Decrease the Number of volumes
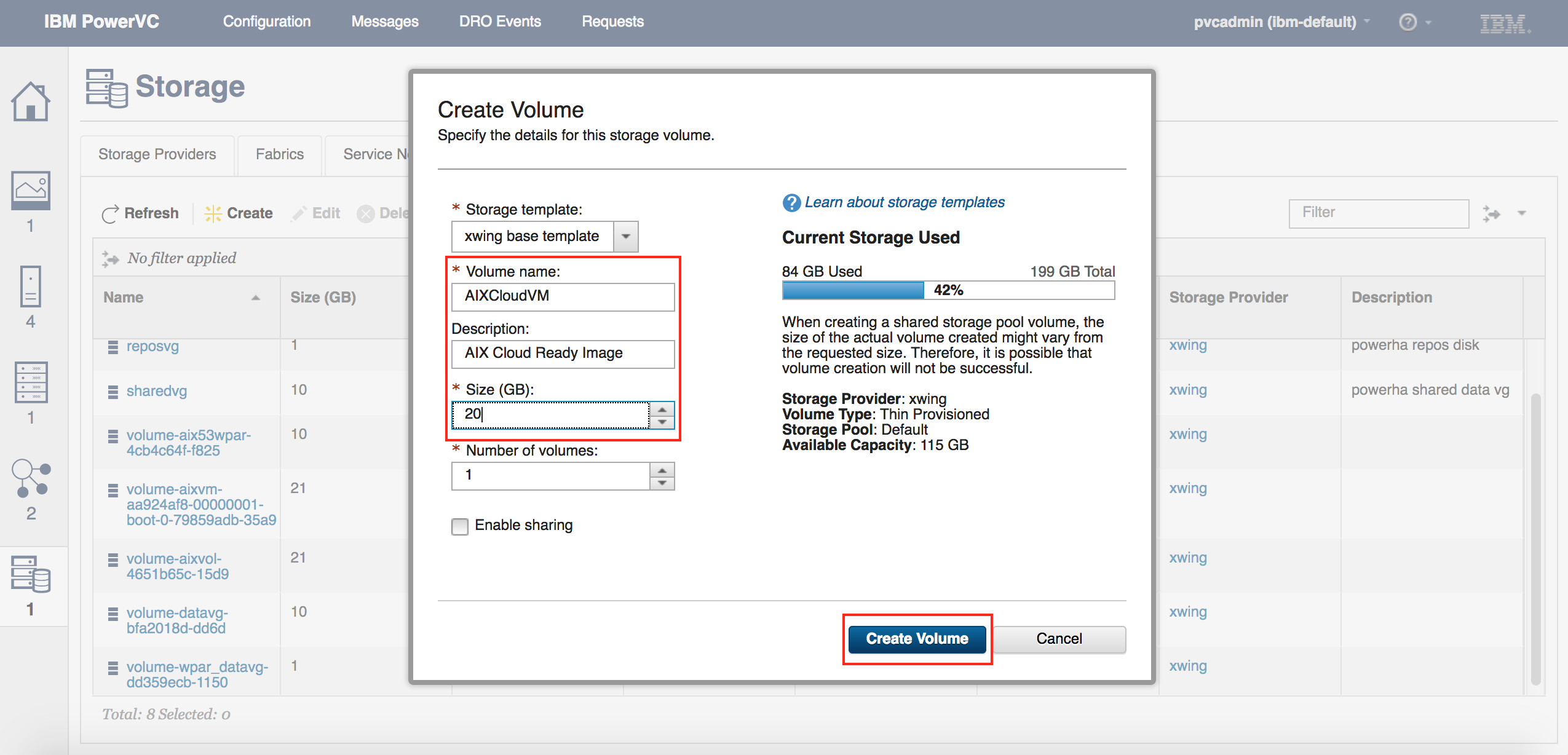 tap(662, 483)
